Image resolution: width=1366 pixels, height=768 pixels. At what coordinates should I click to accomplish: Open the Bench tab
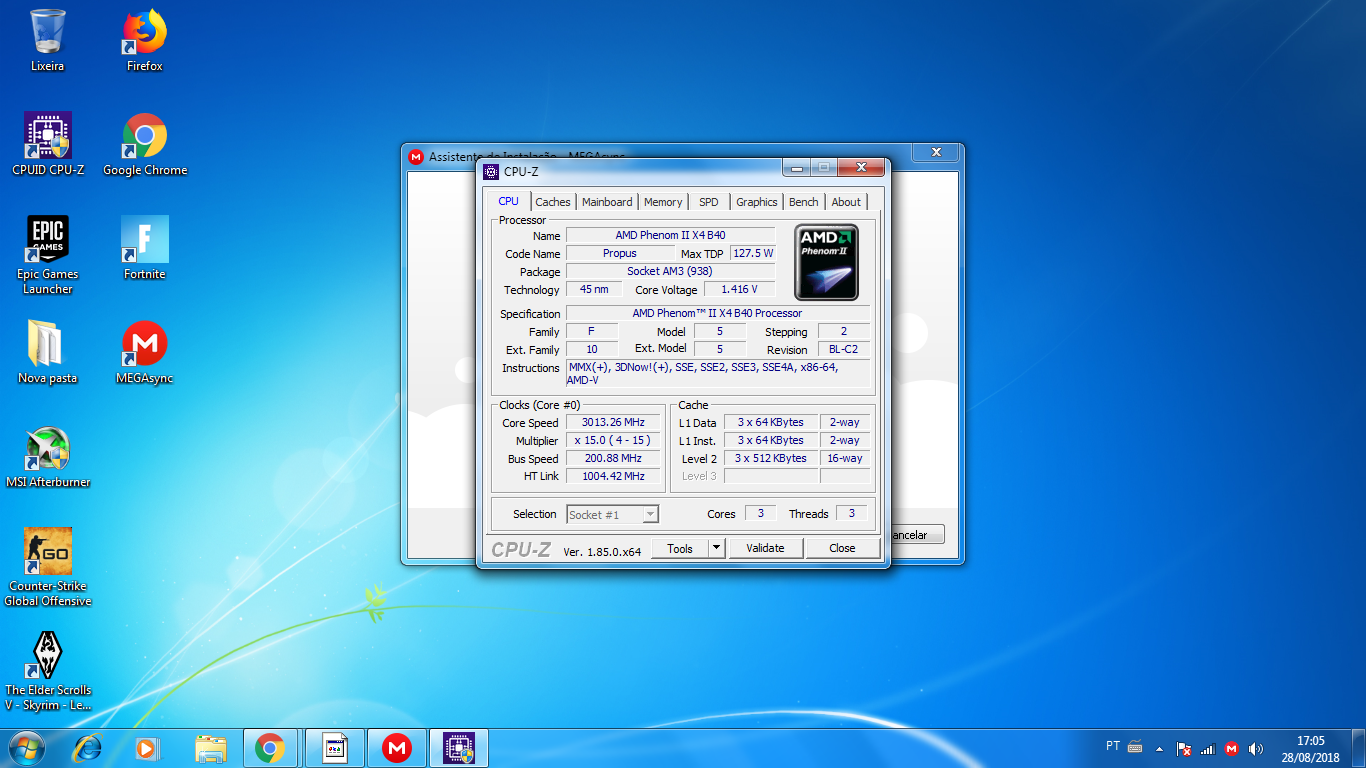pyautogui.click(x=804, y=202)
